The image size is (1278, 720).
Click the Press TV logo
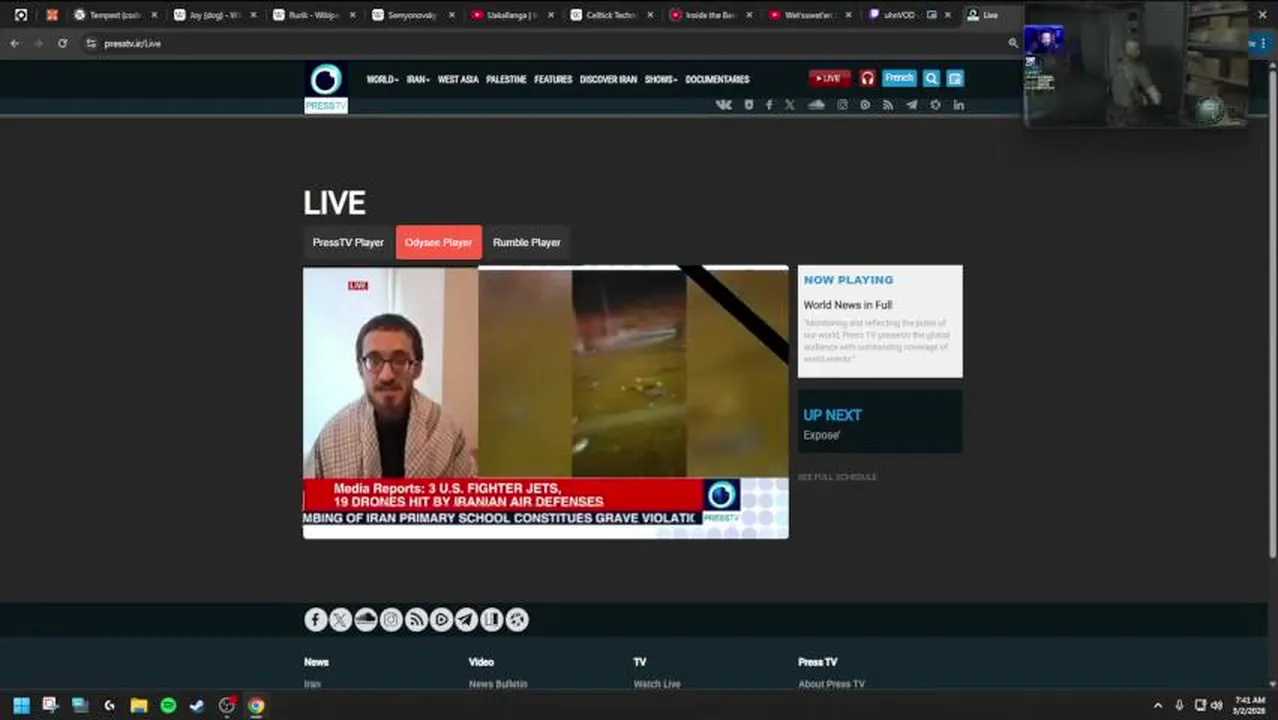point(326,88)
